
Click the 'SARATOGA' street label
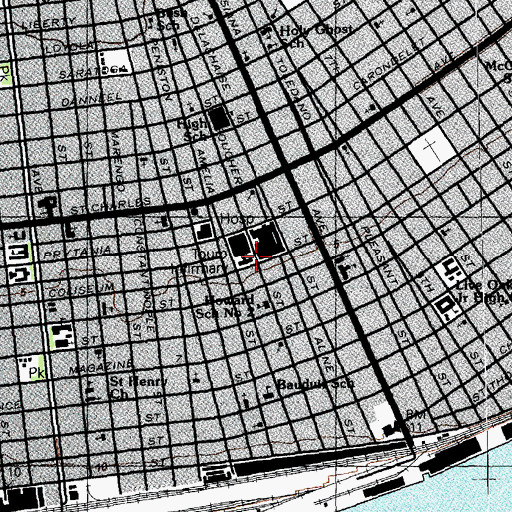click(93, 72)
